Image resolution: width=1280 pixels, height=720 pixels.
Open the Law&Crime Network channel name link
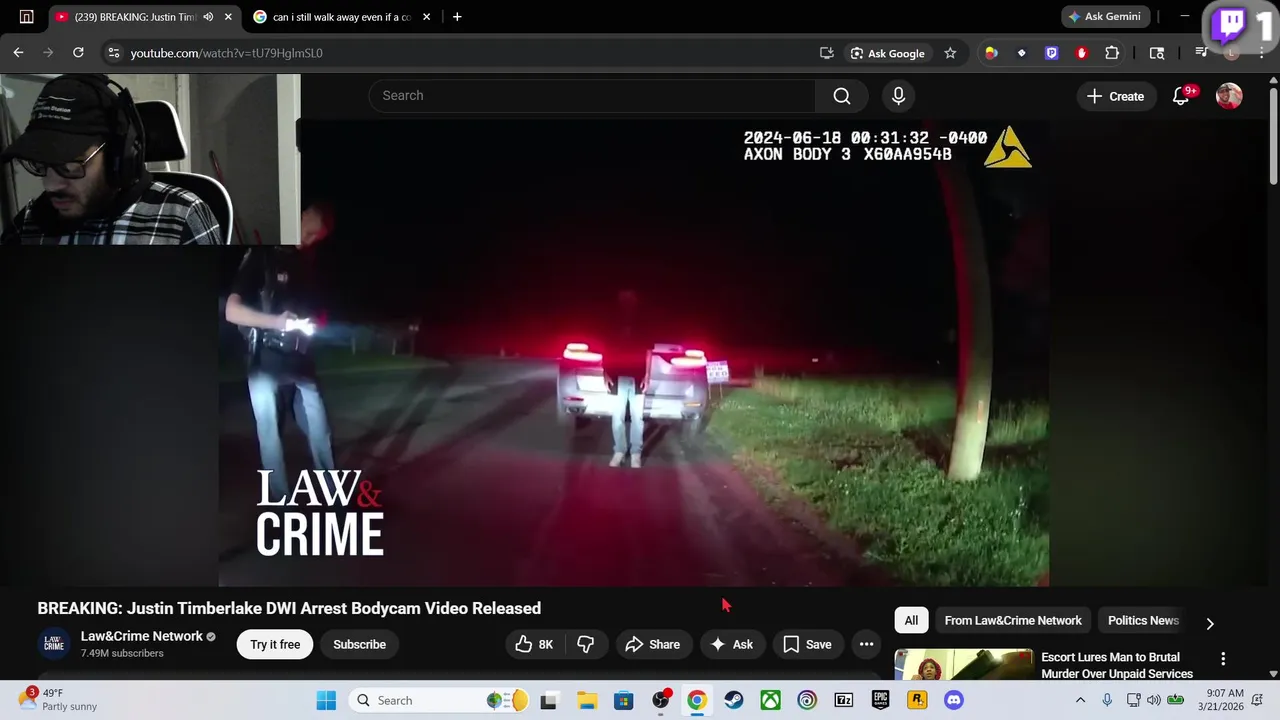pyautogui.click(x=142, y=637)
